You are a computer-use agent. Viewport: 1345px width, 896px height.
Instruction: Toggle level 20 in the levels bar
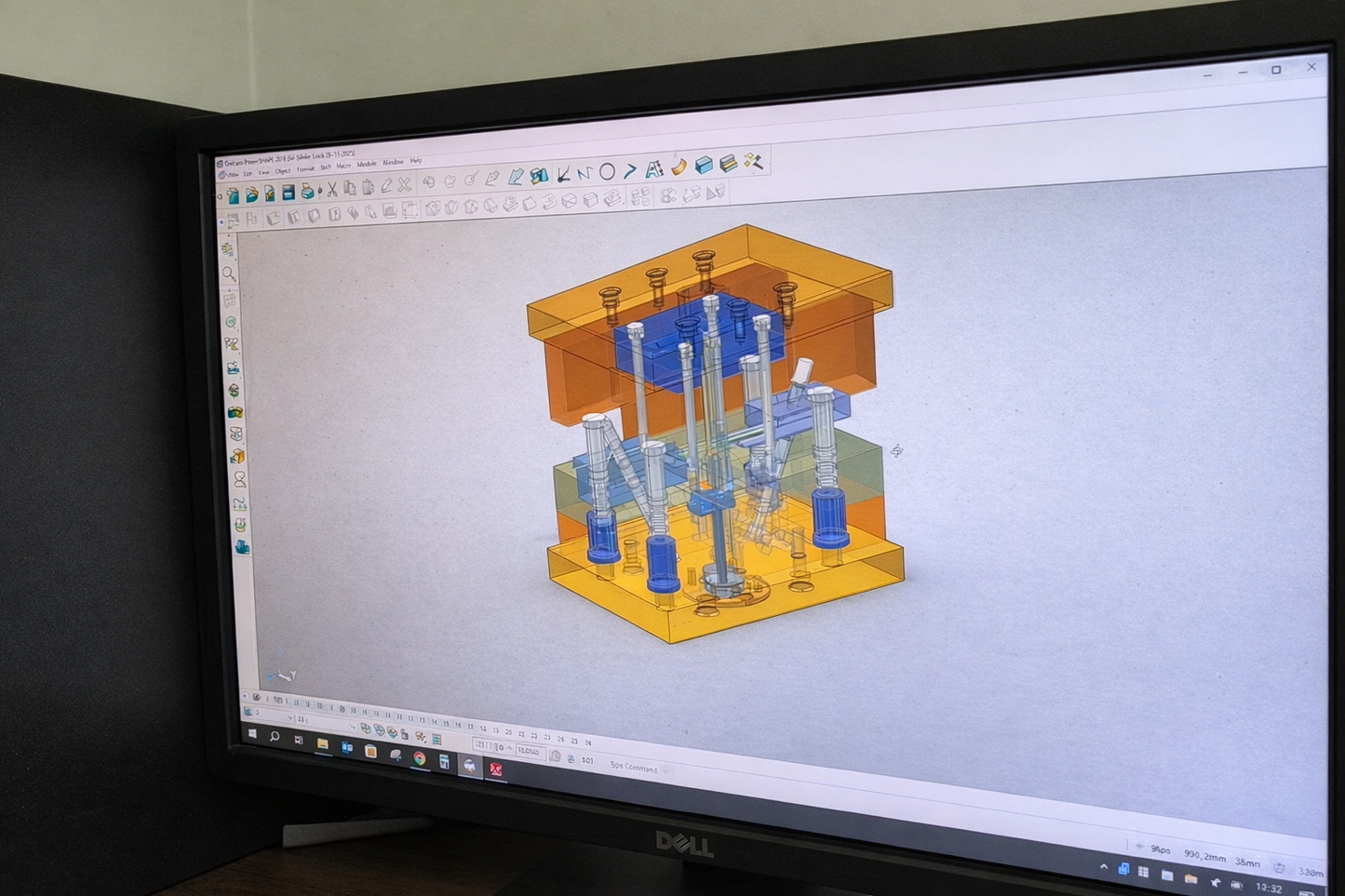509,730
